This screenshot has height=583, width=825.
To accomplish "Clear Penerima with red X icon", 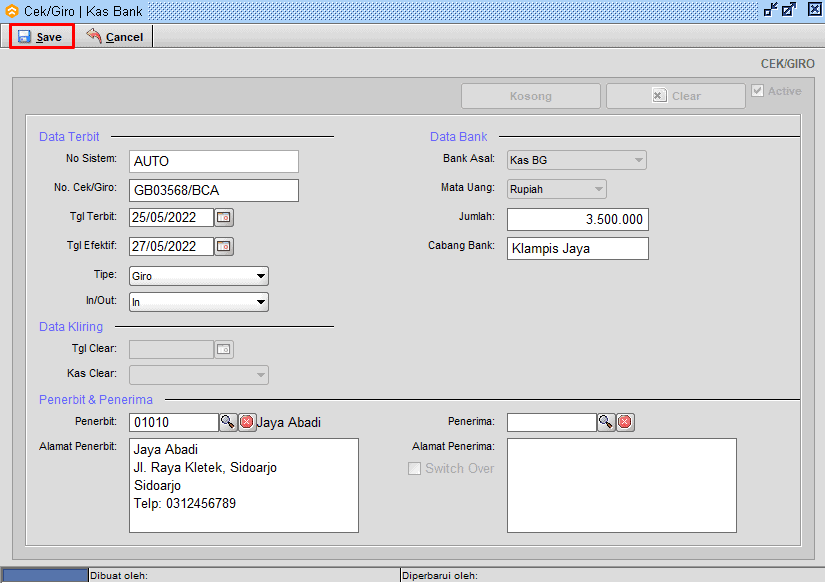I will pyautogui.click(x=625, y=422).
